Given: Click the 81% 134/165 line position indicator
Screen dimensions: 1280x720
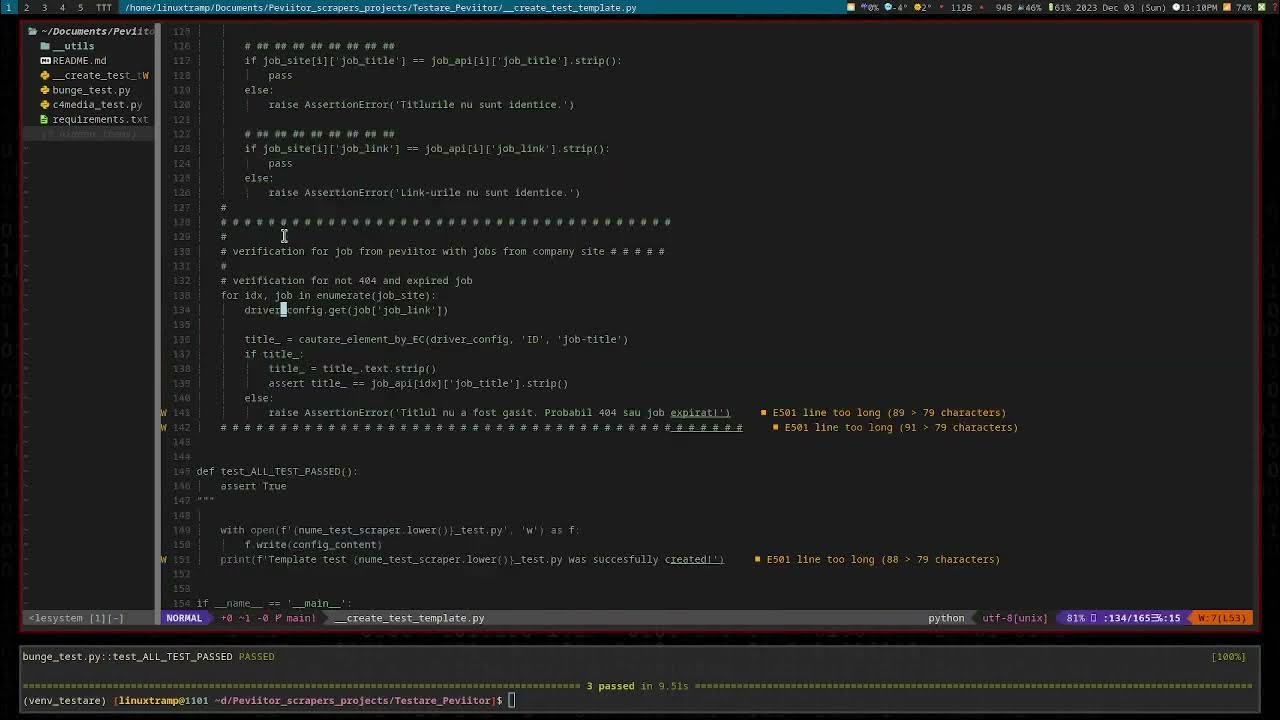Looking at the screenshot, I should tap(1123, 618).
